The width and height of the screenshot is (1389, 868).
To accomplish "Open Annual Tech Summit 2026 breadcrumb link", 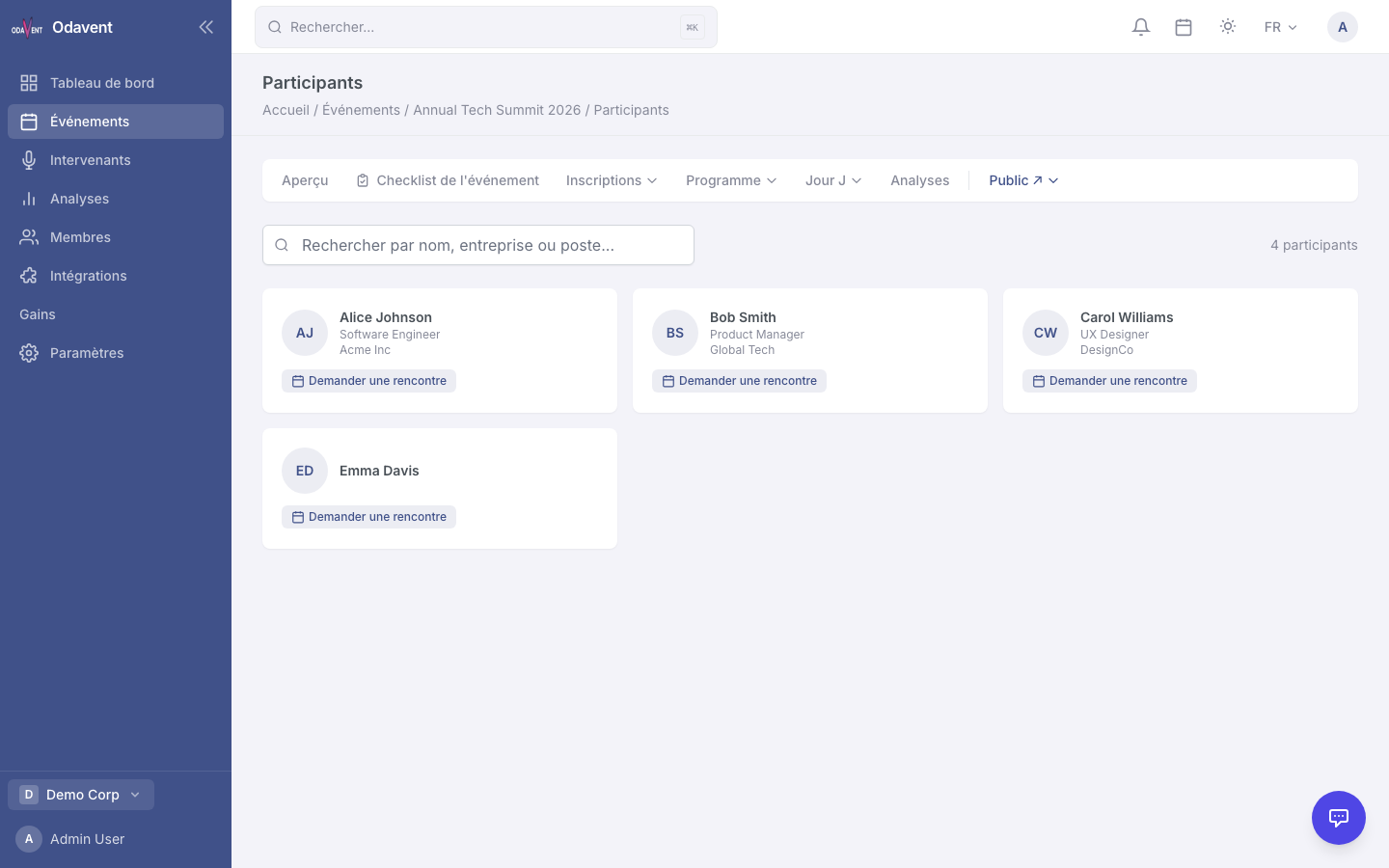I will [497, 110].
